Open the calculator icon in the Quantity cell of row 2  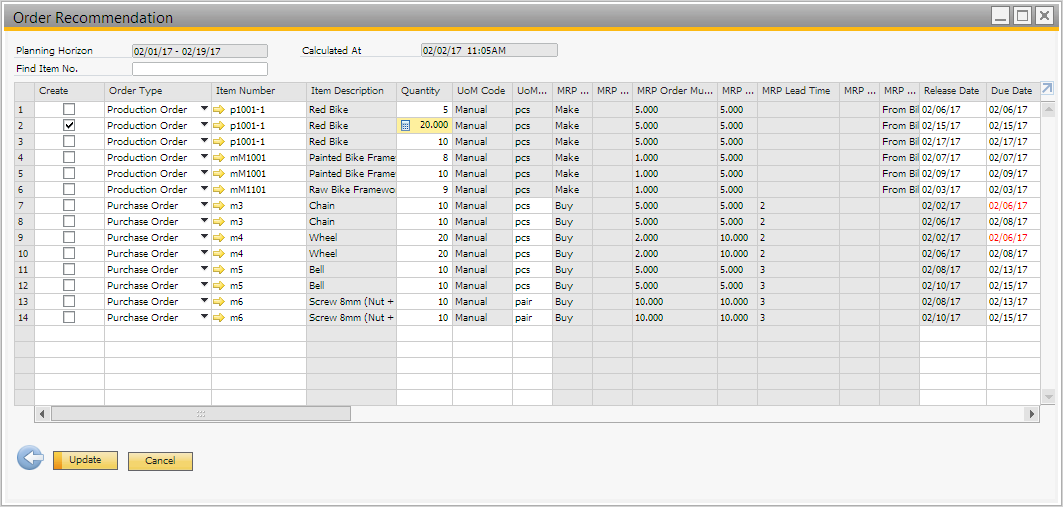pos(405,125)
